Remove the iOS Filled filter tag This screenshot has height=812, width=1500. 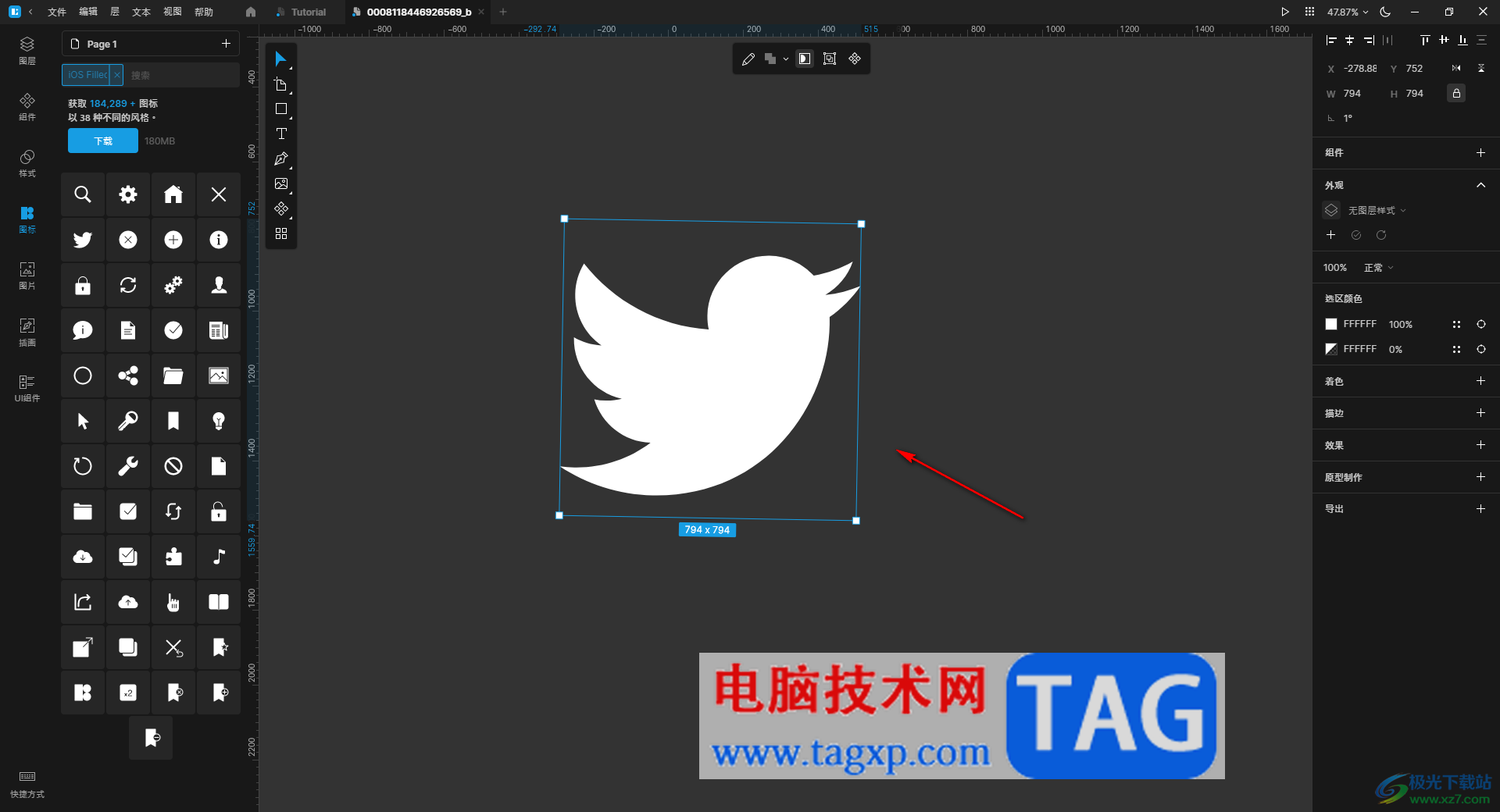(x=117, y=75)
